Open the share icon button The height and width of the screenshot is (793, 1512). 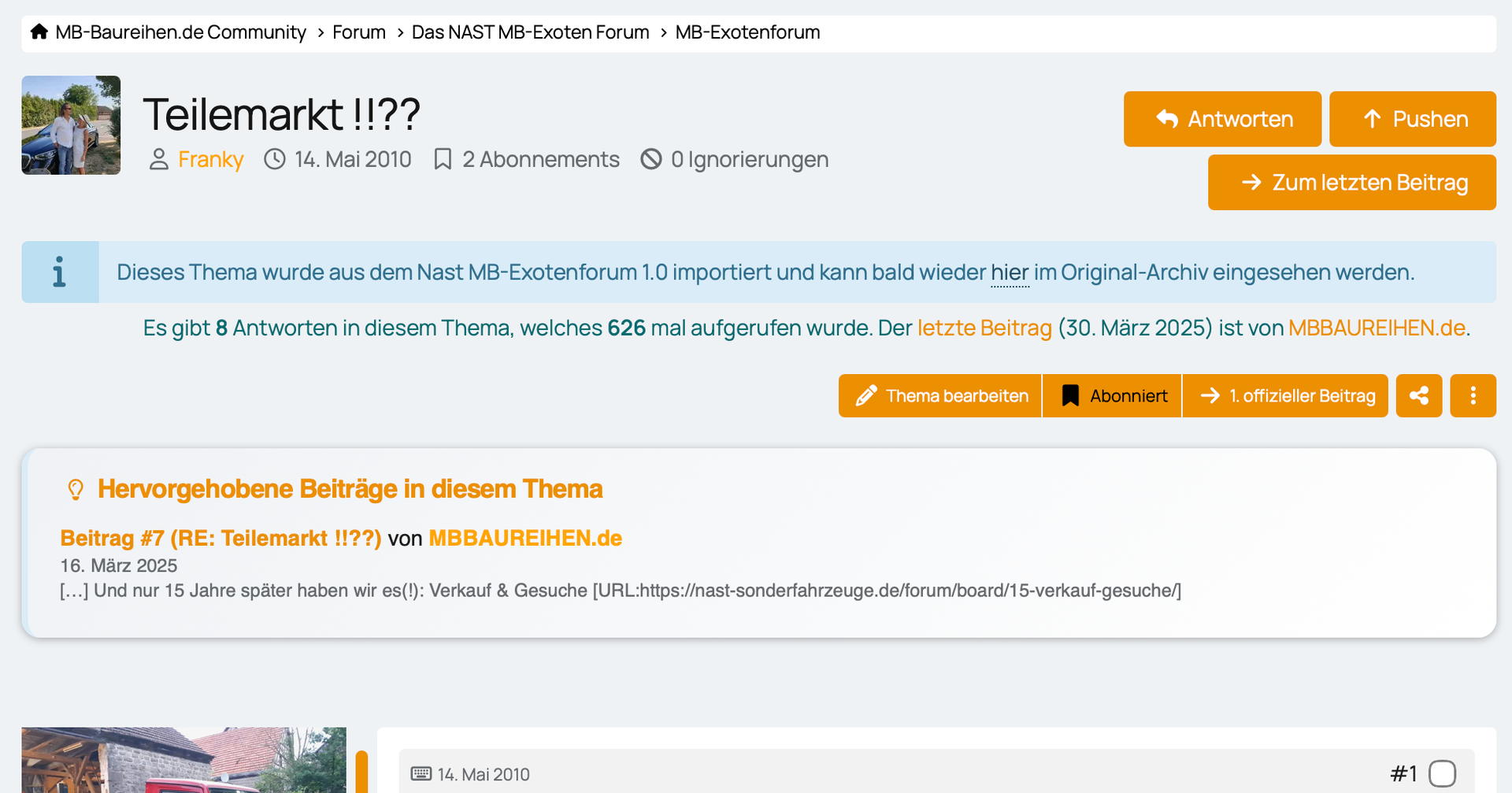point(1418,395)
